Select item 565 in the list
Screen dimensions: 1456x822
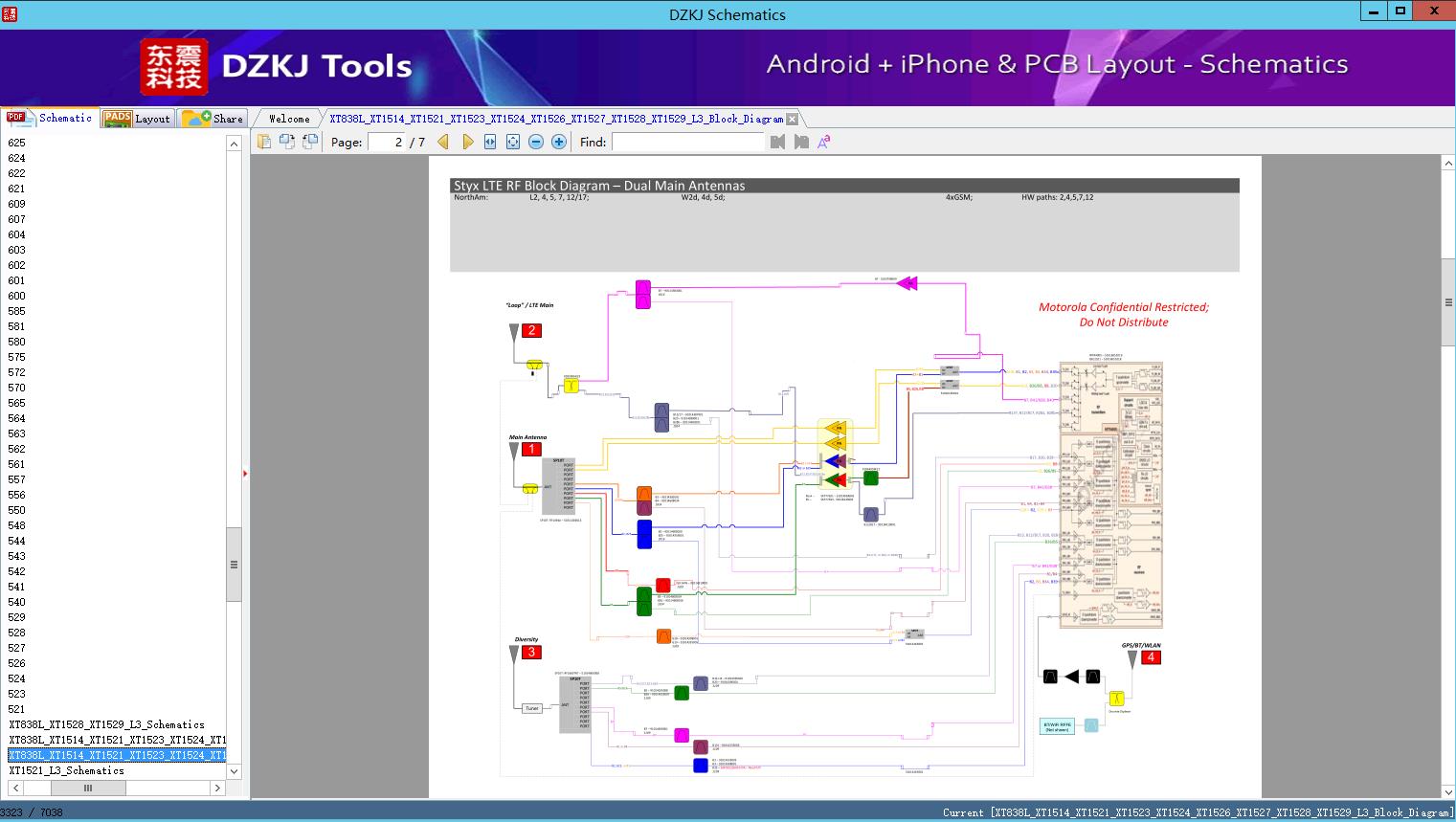(17, 403)
